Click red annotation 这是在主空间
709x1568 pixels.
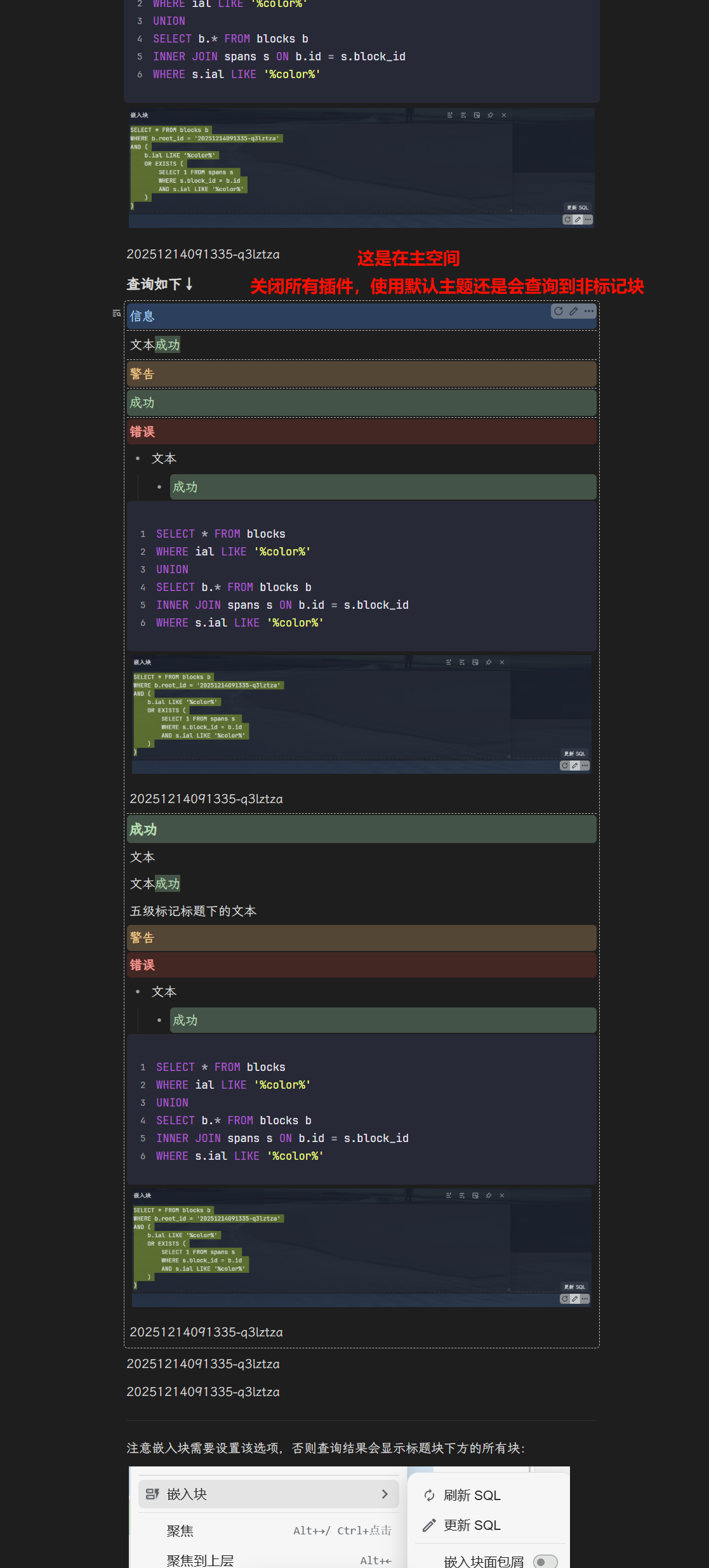coord(408,258)
